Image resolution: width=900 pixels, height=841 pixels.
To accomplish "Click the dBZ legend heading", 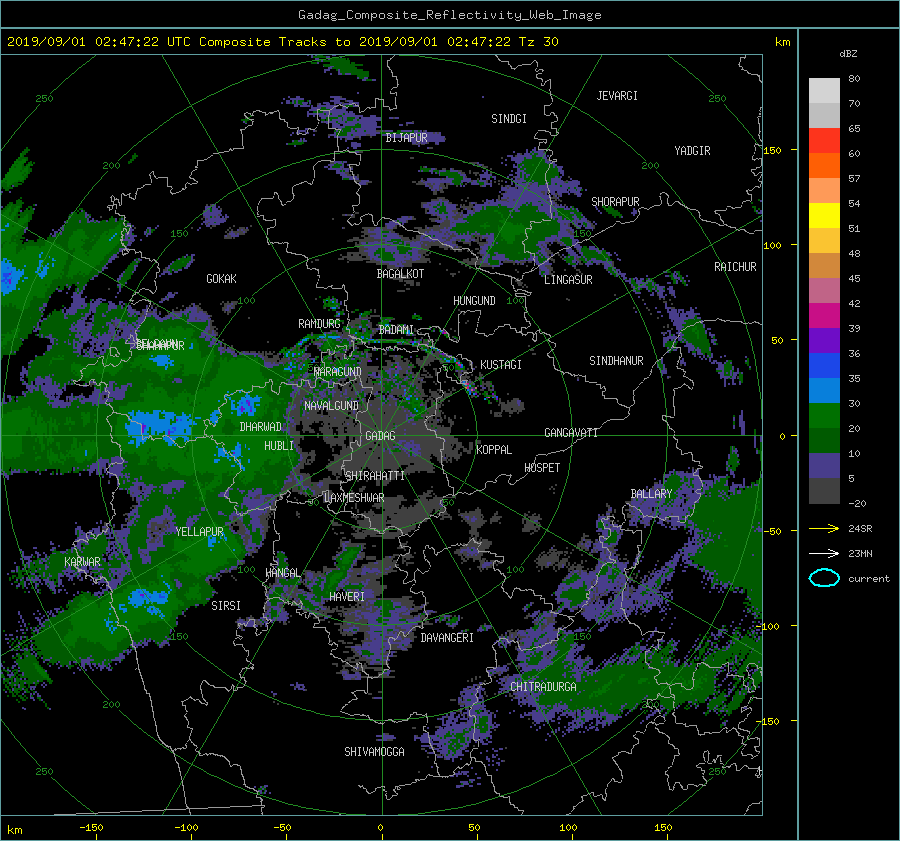I will (848, 54).
